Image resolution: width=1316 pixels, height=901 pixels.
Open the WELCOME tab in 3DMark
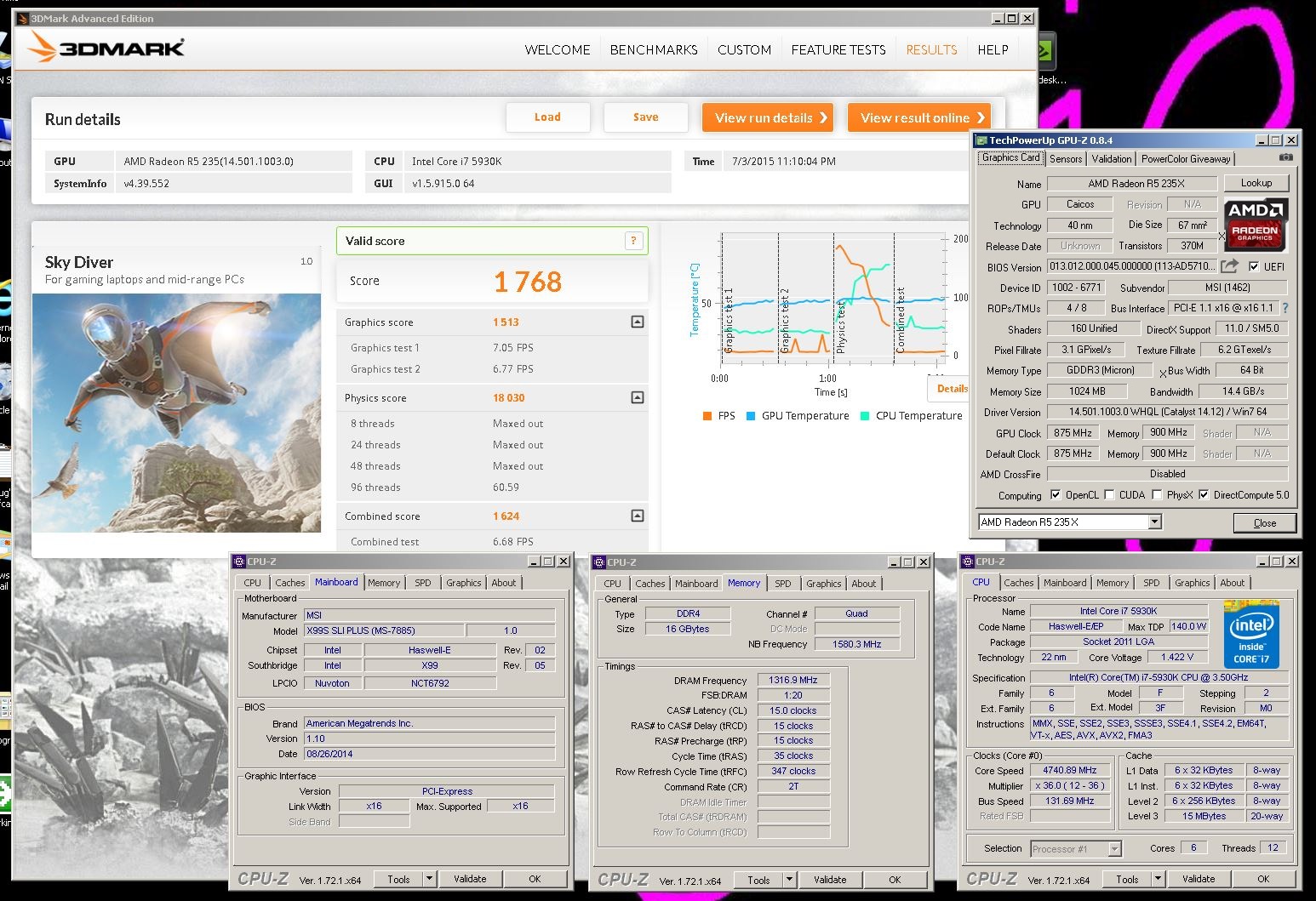(x=558, y=50)
